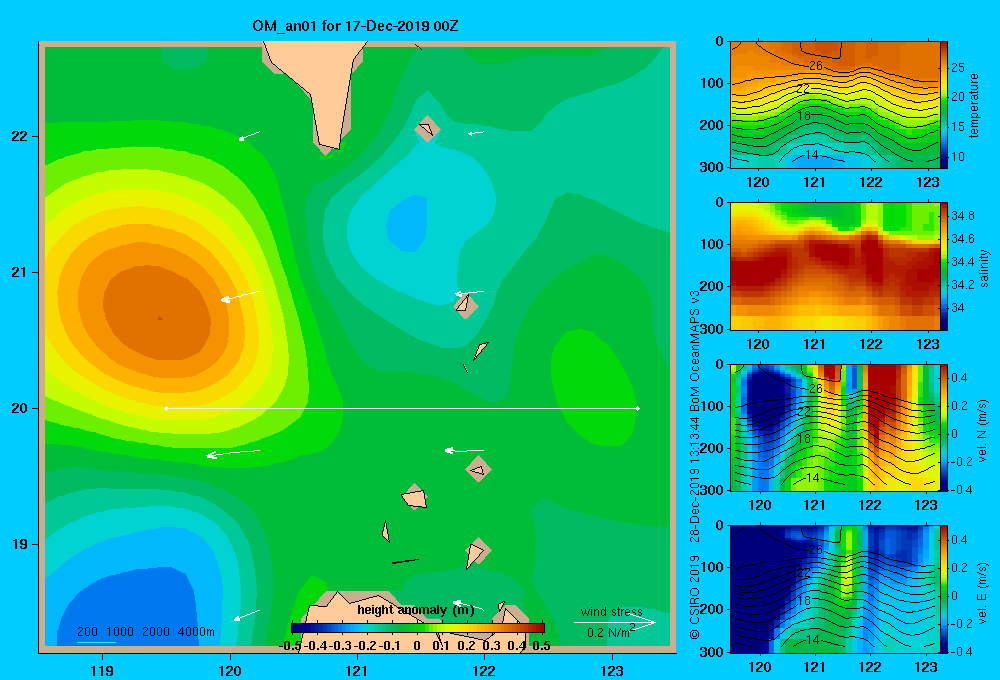
Task: Open the salinity depth section plot
Action: tap(835, 266)
